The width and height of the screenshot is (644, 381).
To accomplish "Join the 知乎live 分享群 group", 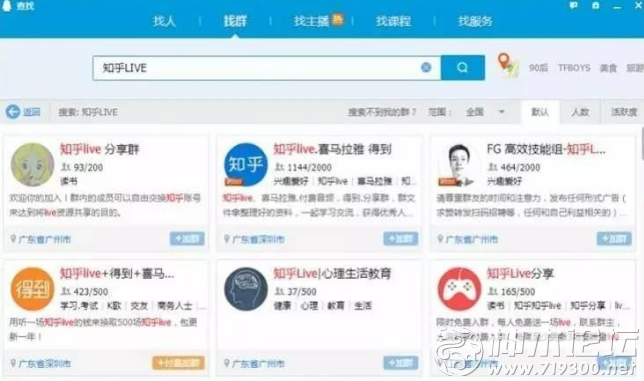I will (187, 239).
